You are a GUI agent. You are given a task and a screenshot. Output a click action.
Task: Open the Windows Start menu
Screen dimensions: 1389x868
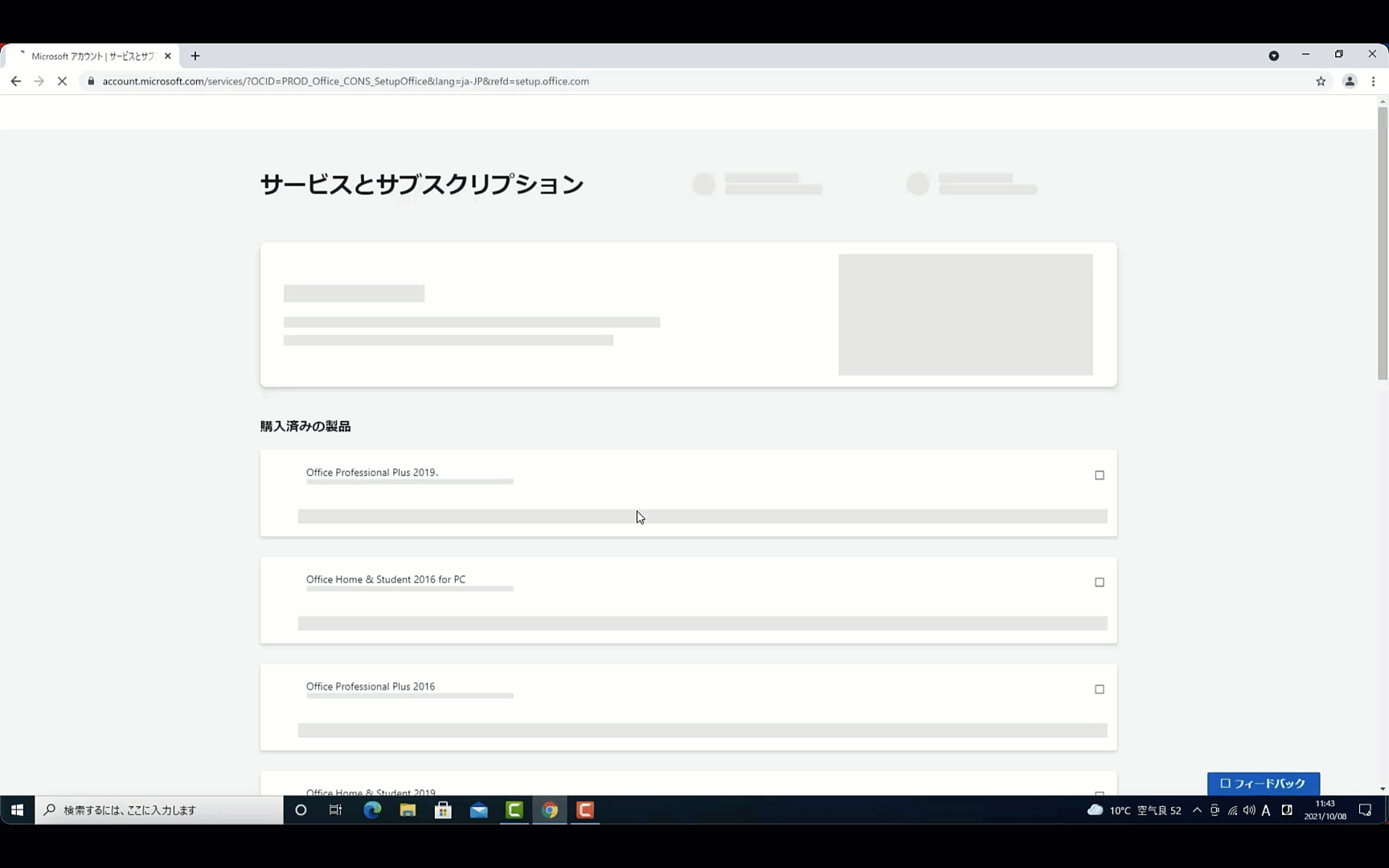click(x=17, y=810)
